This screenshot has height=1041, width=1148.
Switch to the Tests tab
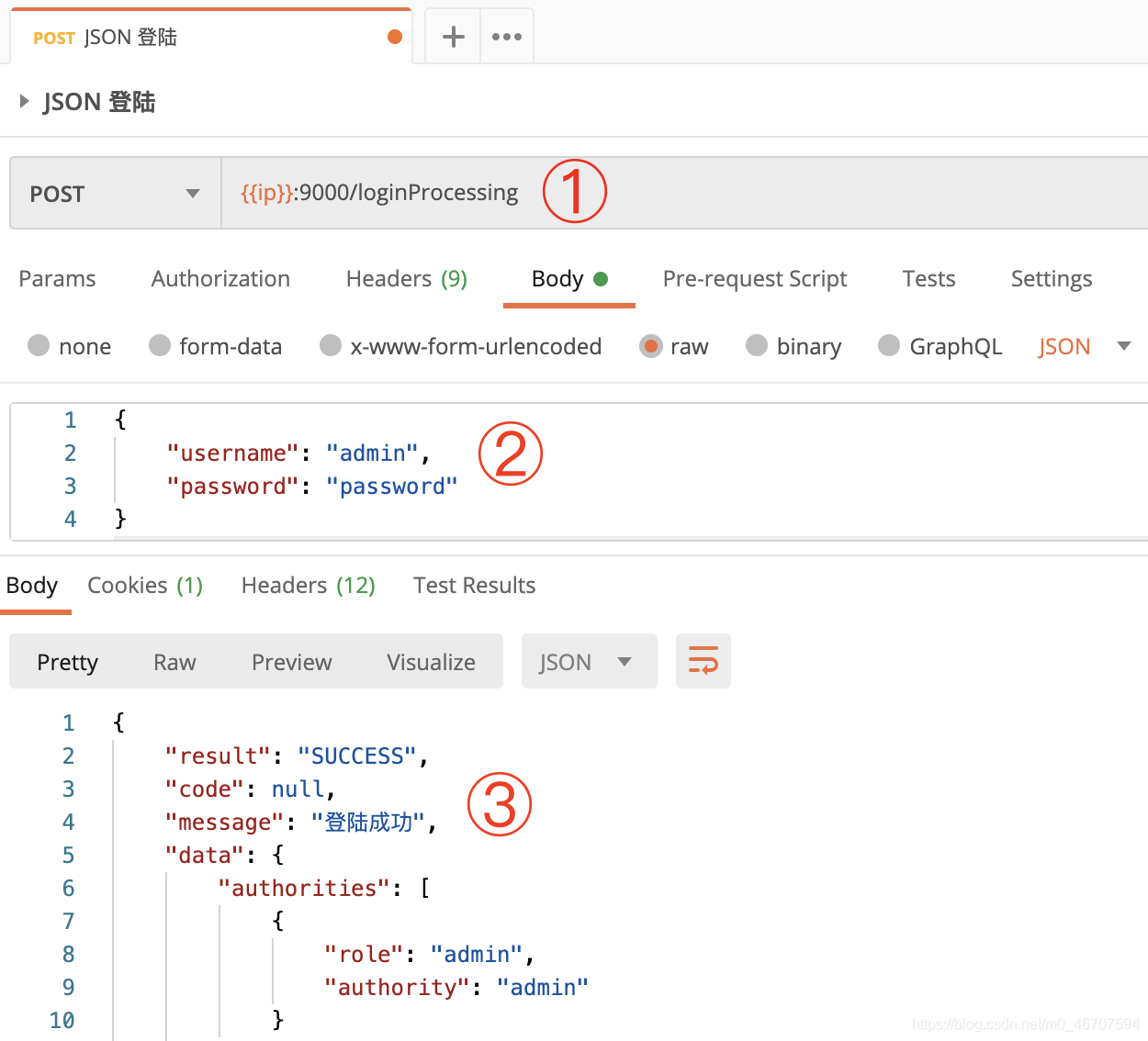(x=929, y=279)
